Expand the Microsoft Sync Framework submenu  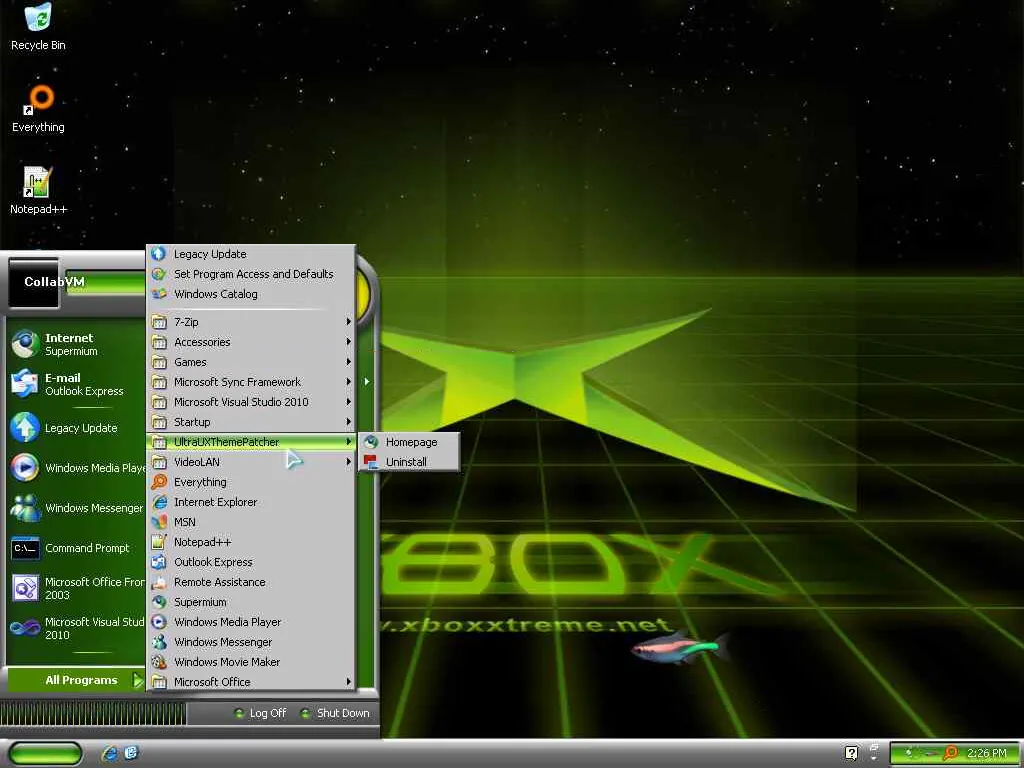click(251, 382)
